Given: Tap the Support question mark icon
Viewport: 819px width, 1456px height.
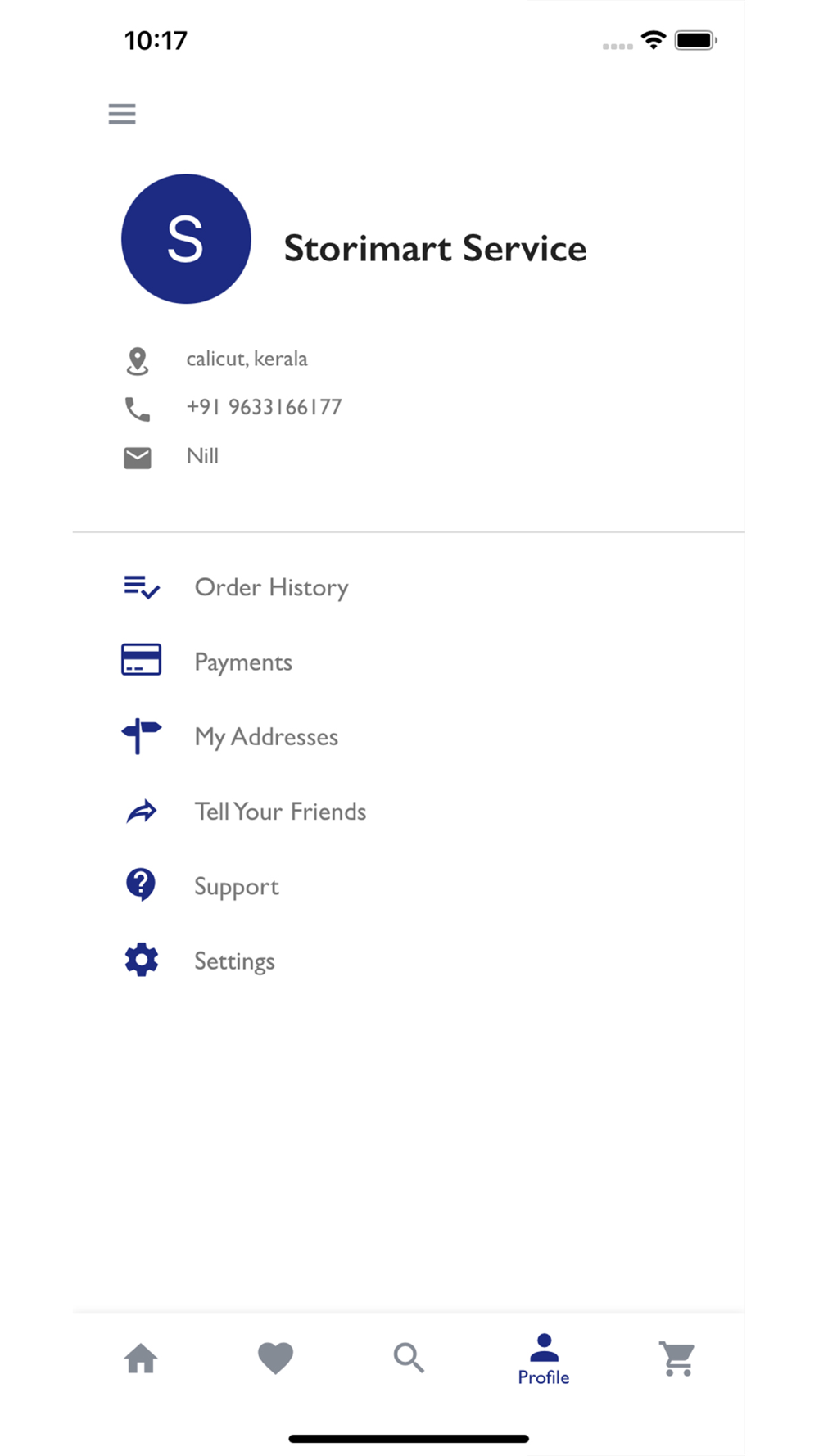Looking at the screenshot, I should coord(141,885).
